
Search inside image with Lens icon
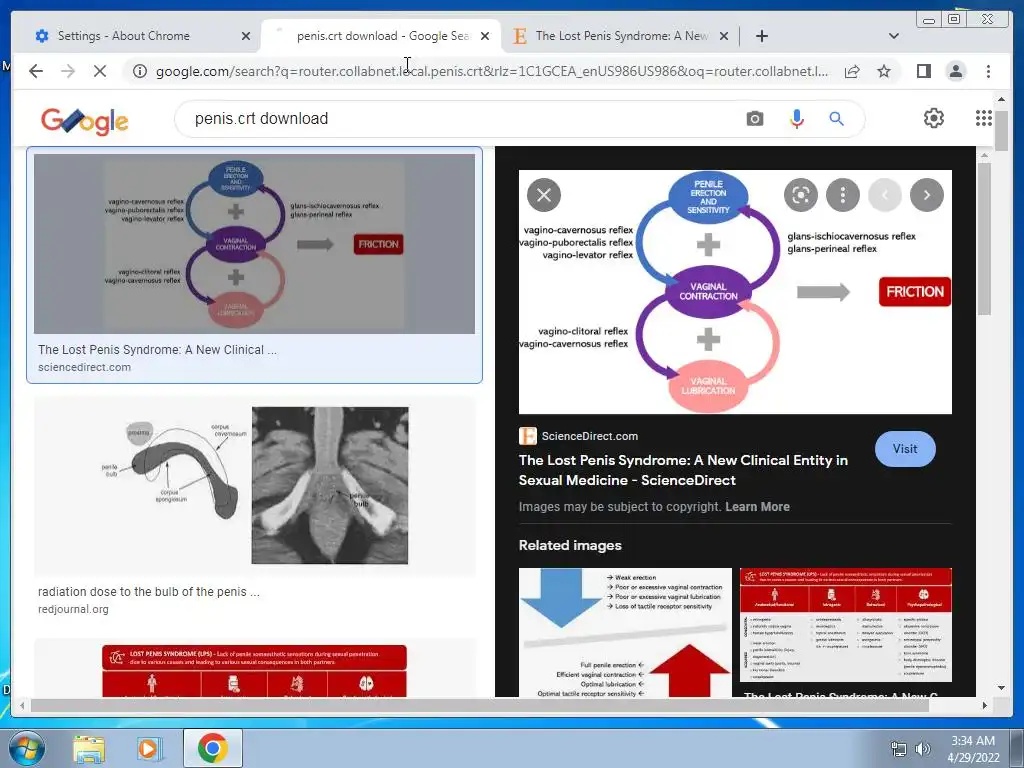coord(801,195)
